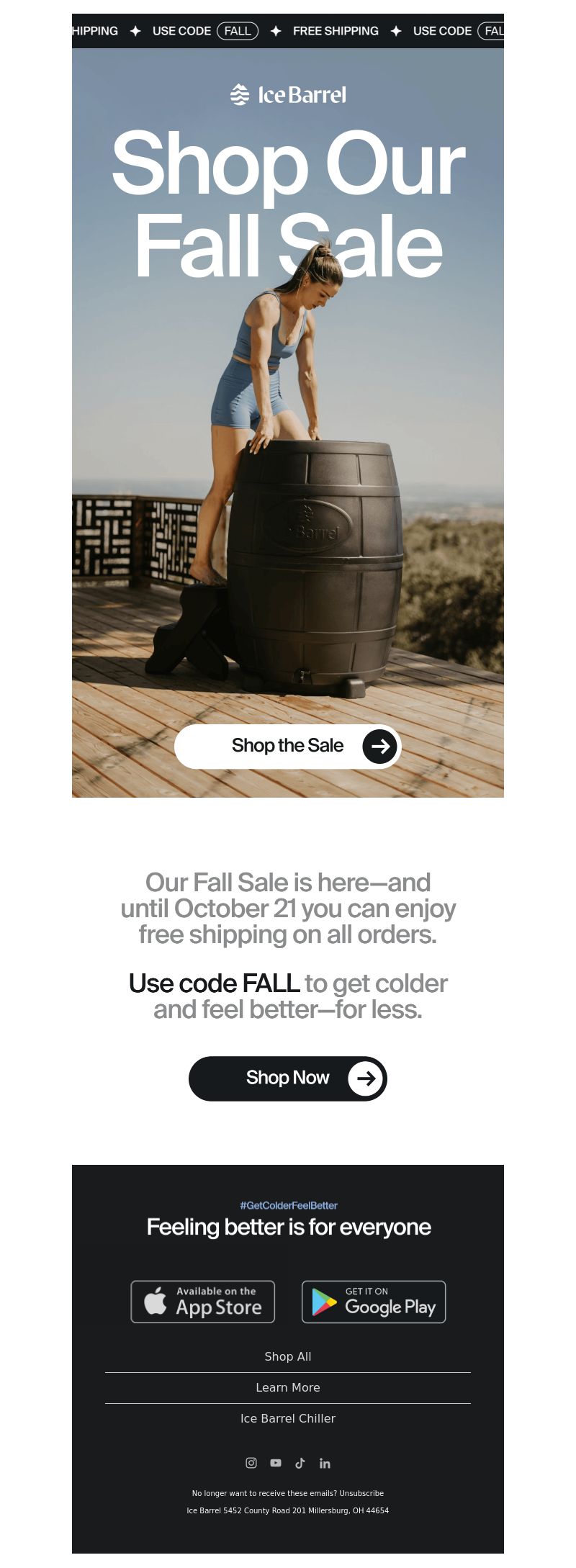Click the Ice Barrel logo at top
Screen dimensions: 576x1568
click(288, 94)
